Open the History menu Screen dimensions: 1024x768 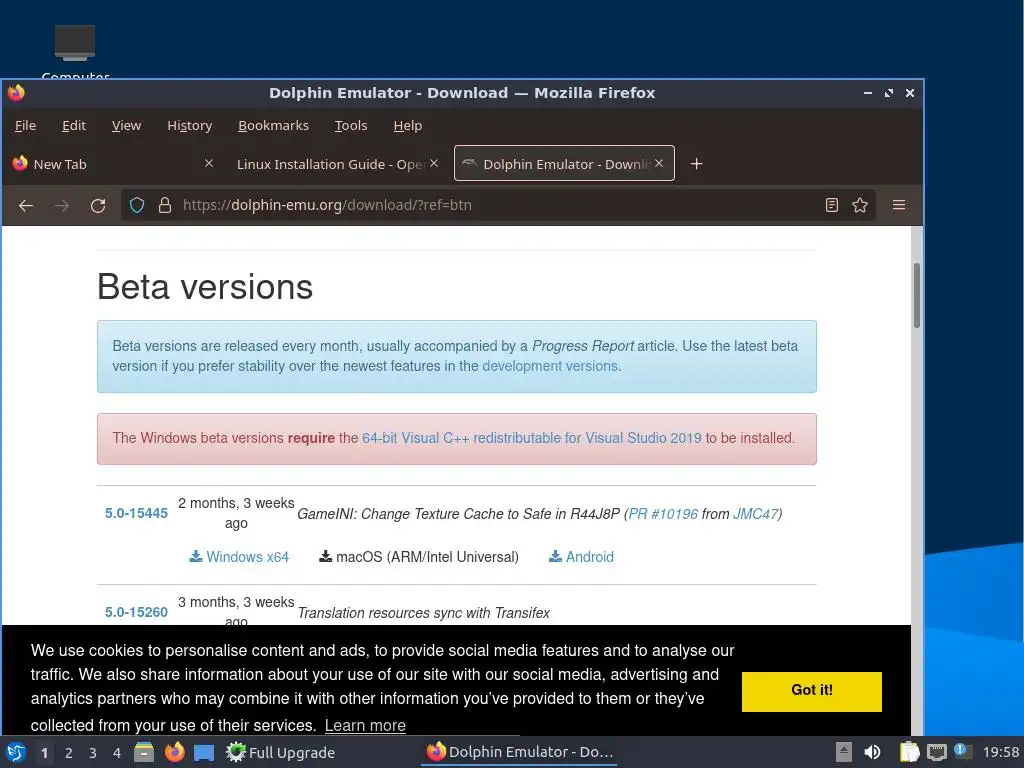point(189,125)
